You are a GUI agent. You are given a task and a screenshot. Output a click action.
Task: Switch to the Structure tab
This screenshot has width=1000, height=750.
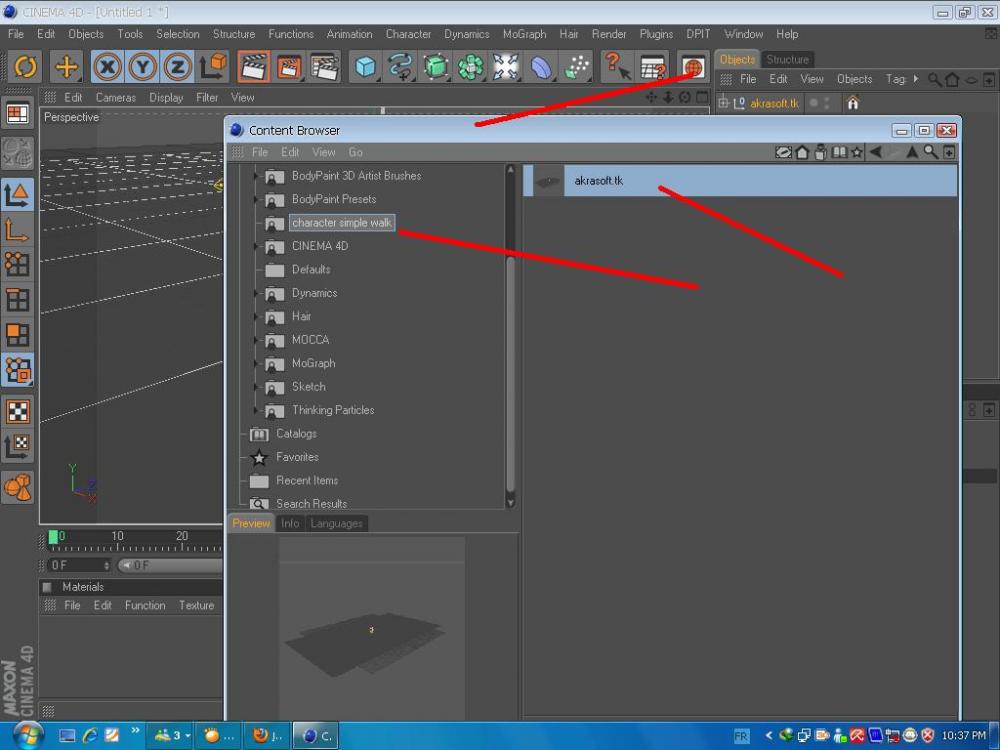coord(787,59)
